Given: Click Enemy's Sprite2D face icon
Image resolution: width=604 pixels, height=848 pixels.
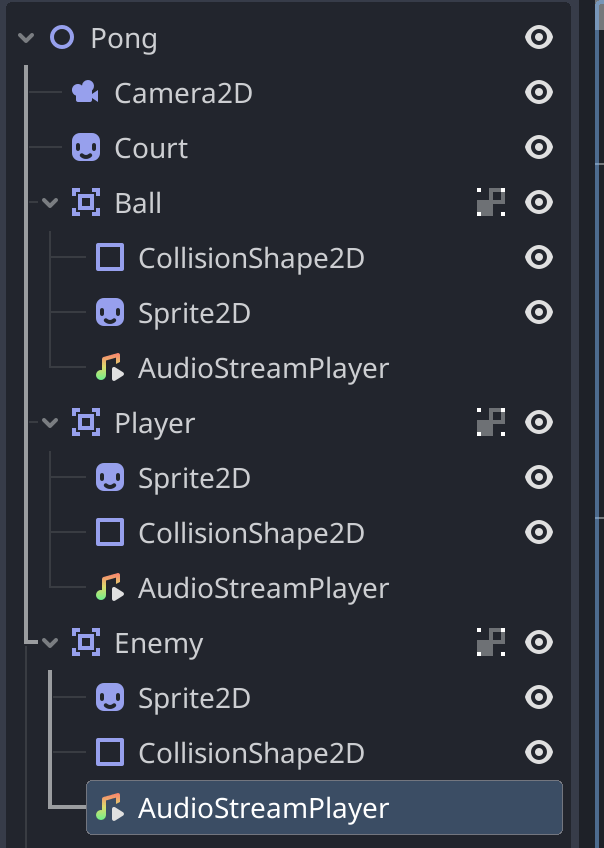Looking at the screenshot, I should (x=110, y=698).
